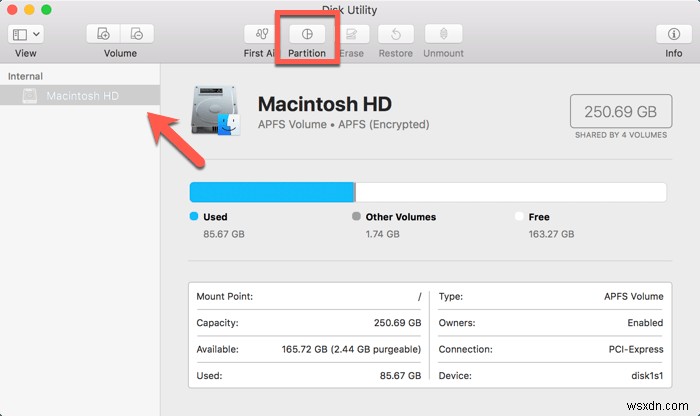Click the Used label in the storage legend

point(215,217)
